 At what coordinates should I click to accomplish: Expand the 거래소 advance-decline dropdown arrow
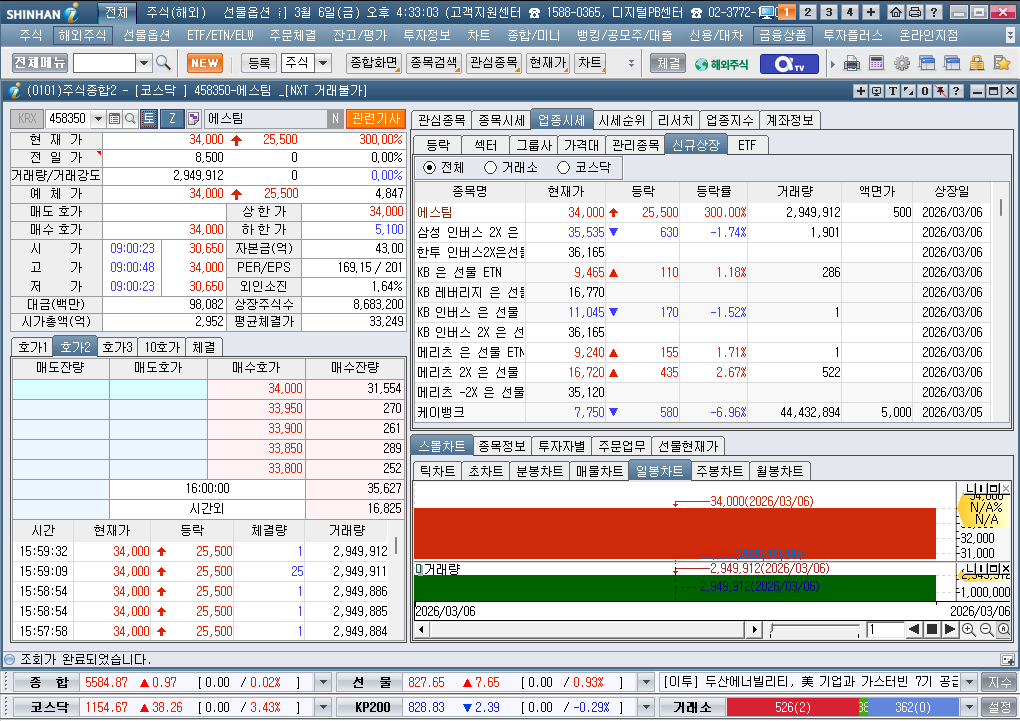pyautogui.click(x=969, y=707)
